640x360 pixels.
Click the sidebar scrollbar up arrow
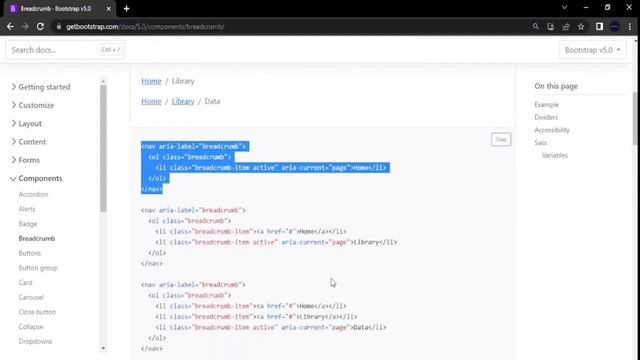point(103,81)
